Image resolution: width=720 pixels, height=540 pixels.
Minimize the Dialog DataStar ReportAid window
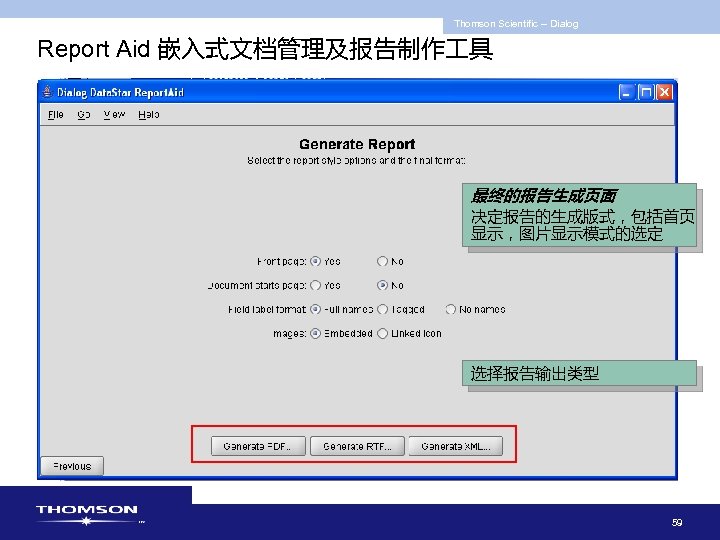coord(626,92)
